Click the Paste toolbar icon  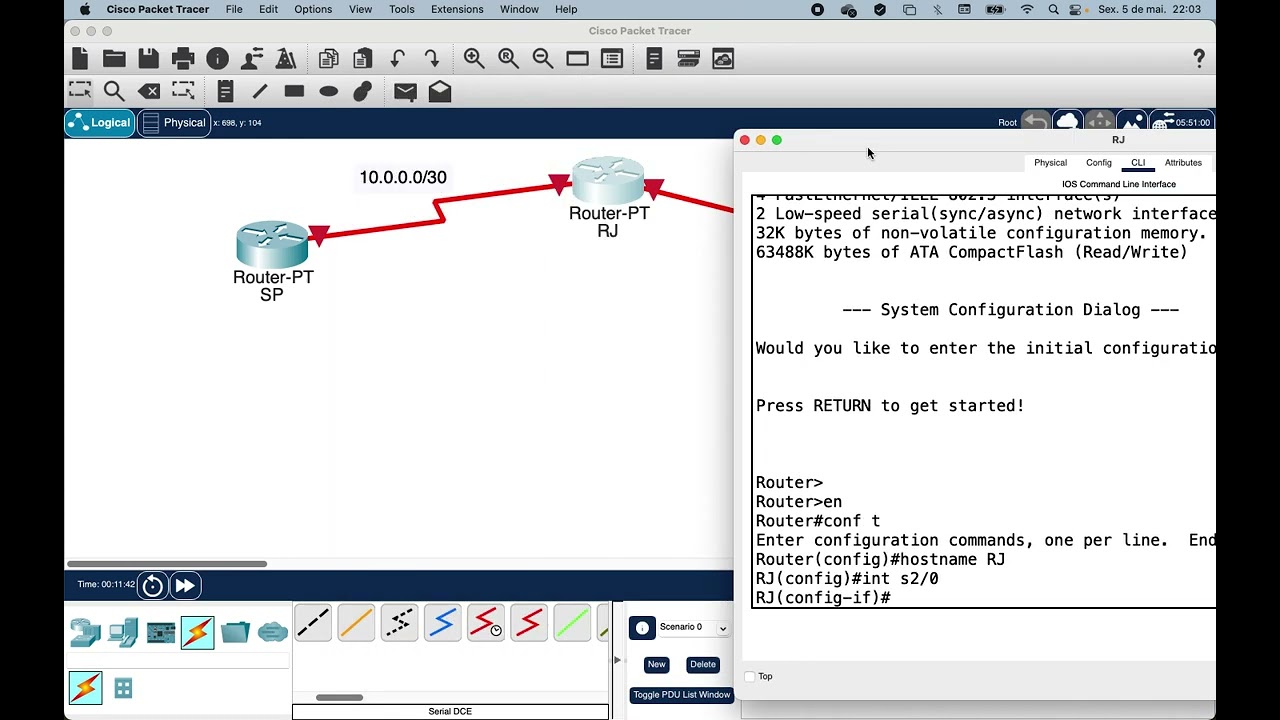362,59
